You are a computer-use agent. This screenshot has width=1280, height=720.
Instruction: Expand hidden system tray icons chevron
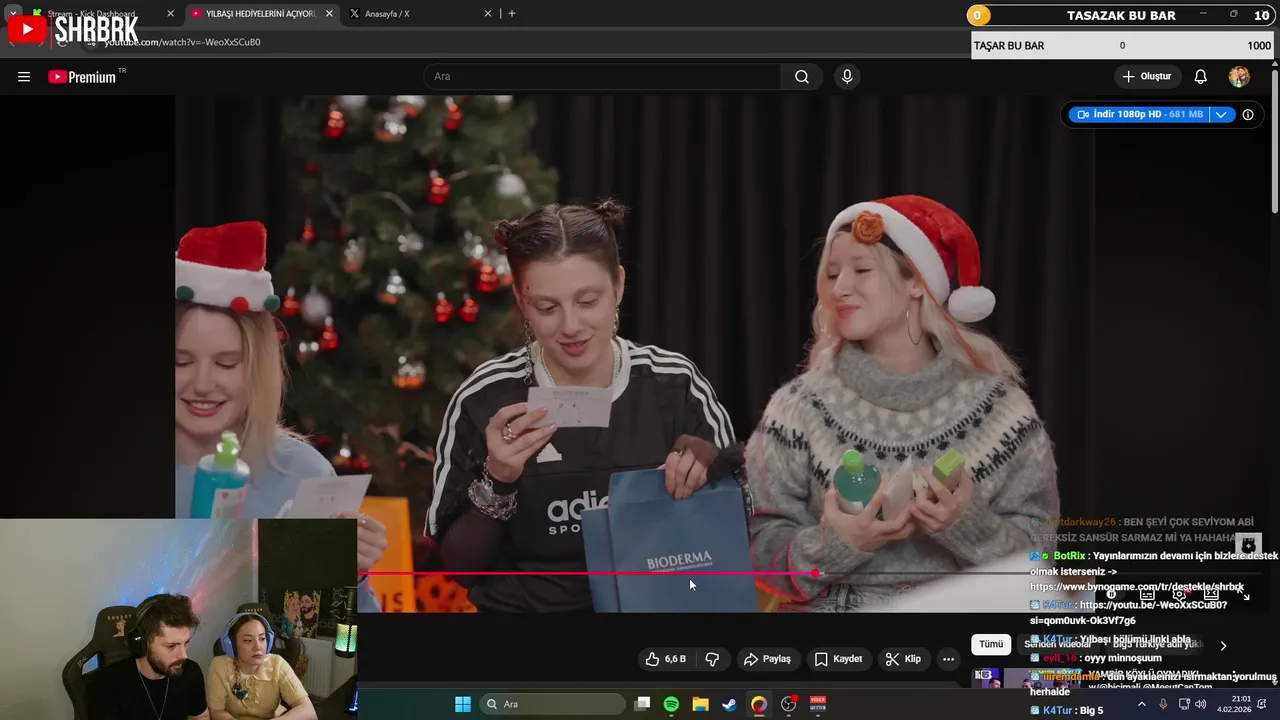[x=1142, y=704]
